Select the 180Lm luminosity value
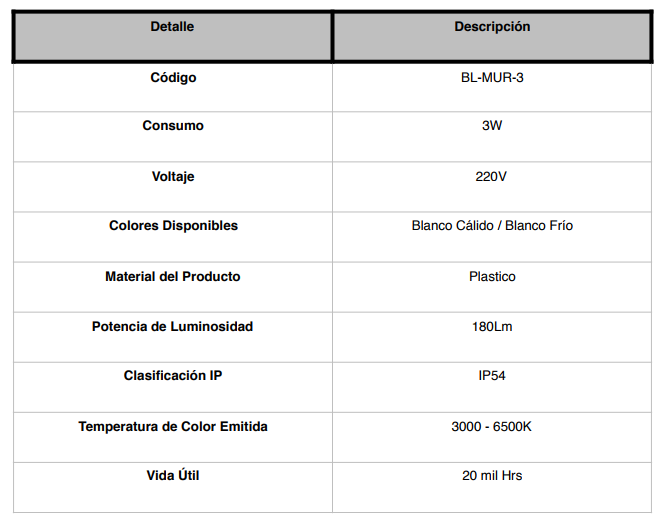The image size is (662, 528). [492, 327]
